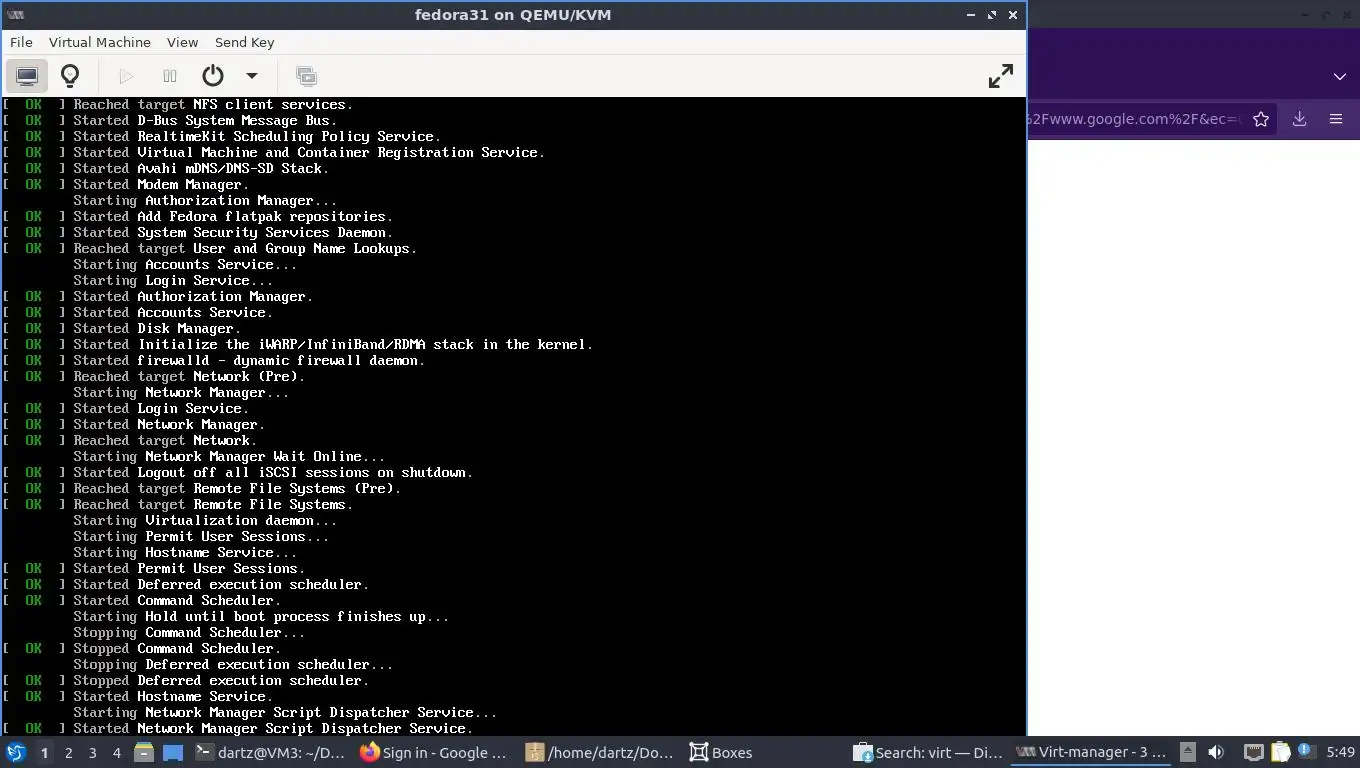Bookmark the page with Firefox star icon
Screen dimensions: 1360x768
pyautogui.click(x=1261, y=119)
